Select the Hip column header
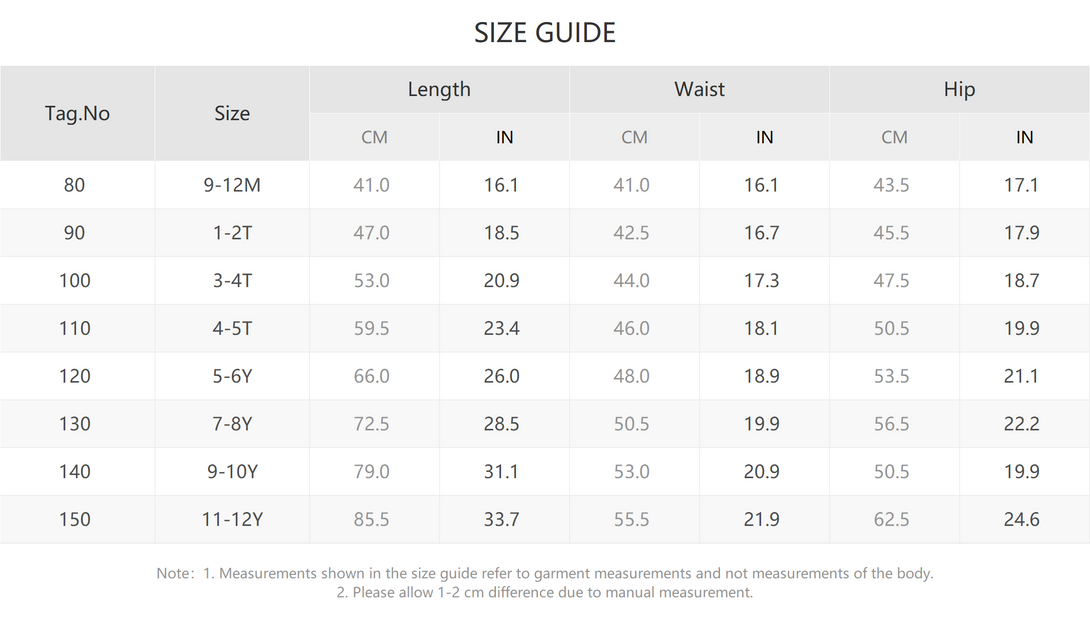Viewport: 1090px width, 623px height. point(959,89)
